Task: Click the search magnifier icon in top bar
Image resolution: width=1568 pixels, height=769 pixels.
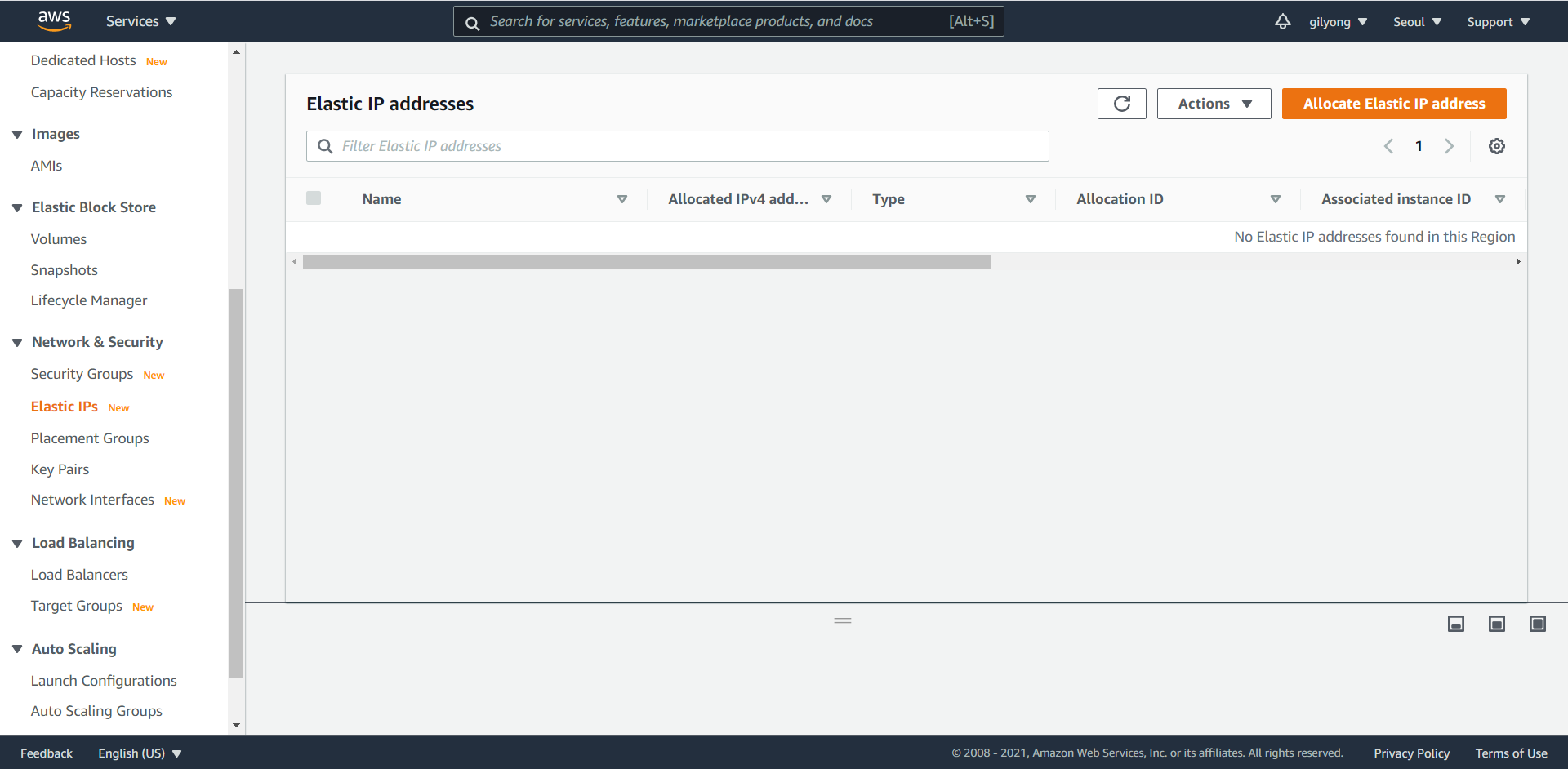Action: (472, 23)
